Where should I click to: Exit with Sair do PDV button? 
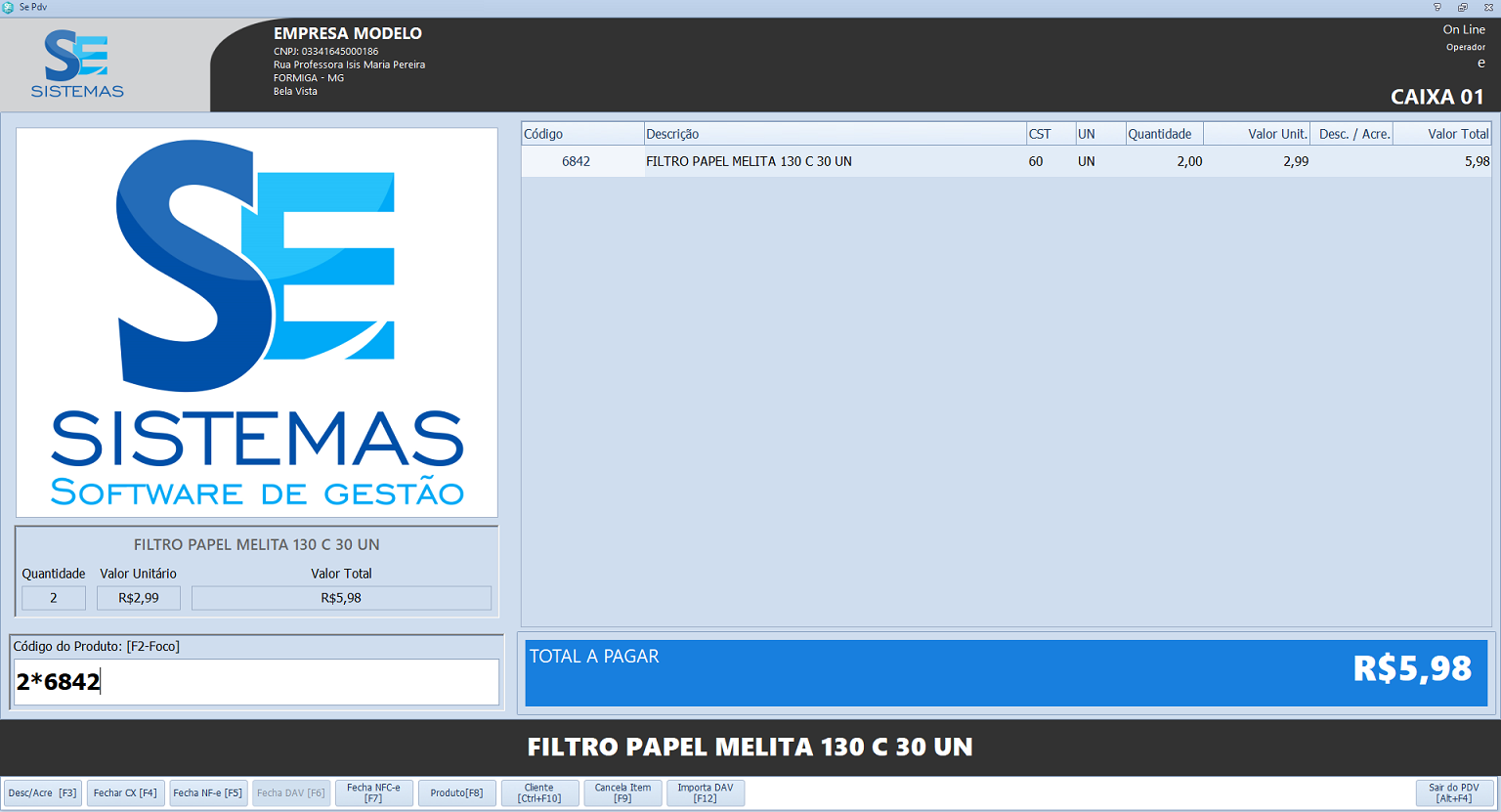(x=1454, y=793)
